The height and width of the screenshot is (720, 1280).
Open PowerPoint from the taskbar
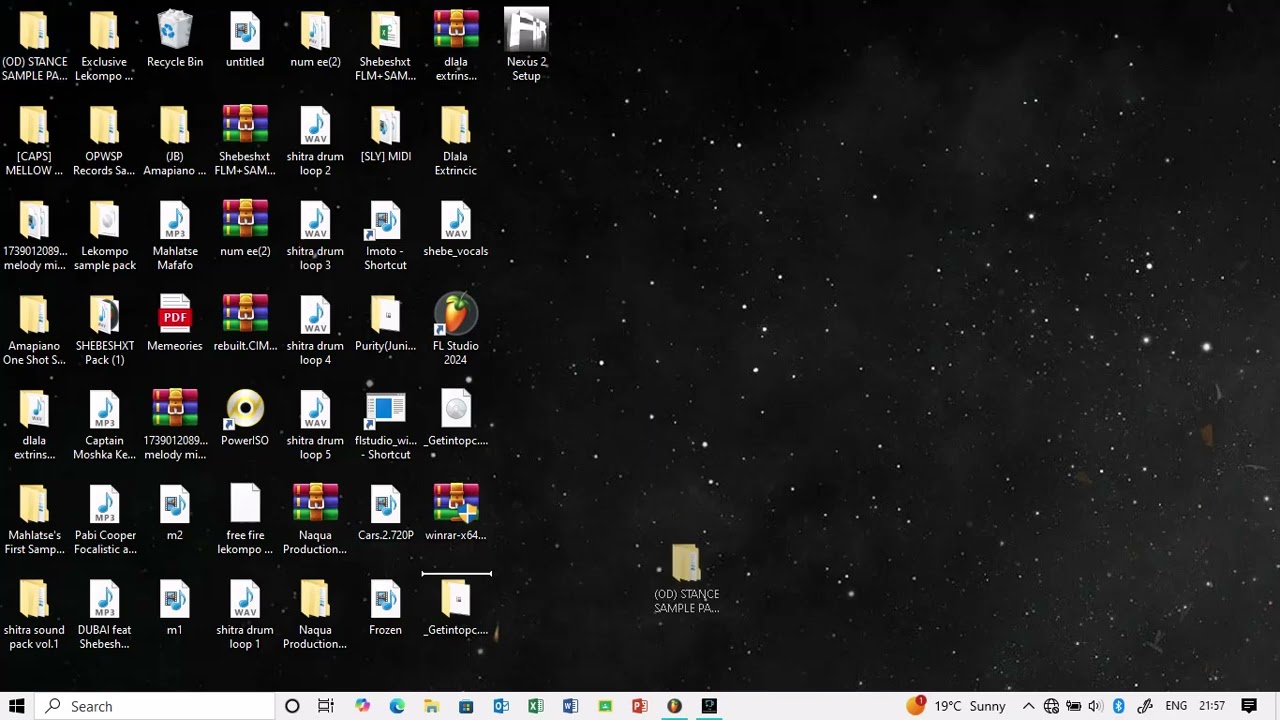tap(640, 706)
